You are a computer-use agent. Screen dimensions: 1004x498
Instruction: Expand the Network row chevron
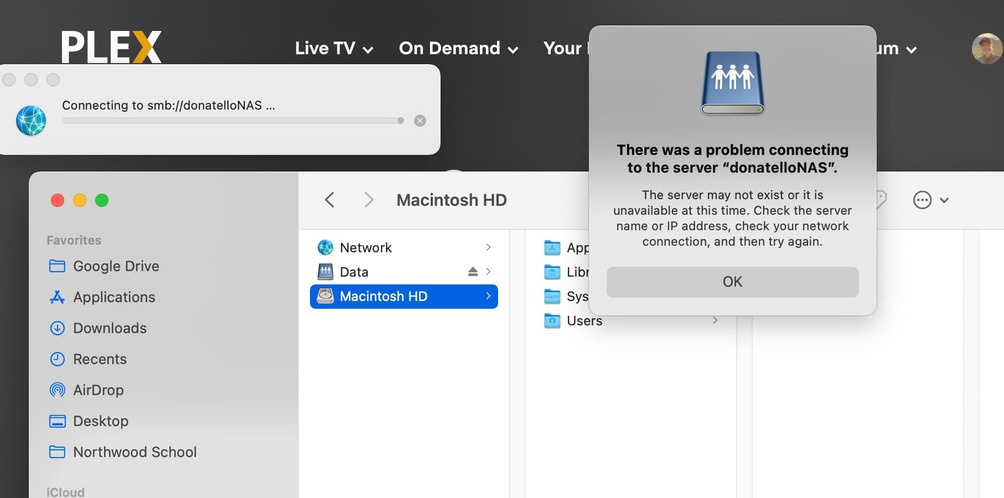[x=489, y=247]
